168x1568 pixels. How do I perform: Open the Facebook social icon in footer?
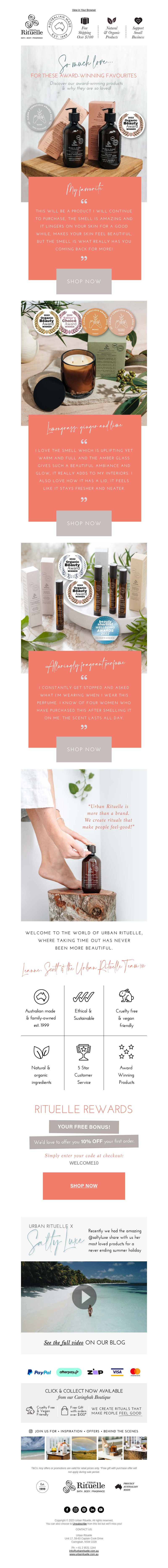click(67, 1509)
